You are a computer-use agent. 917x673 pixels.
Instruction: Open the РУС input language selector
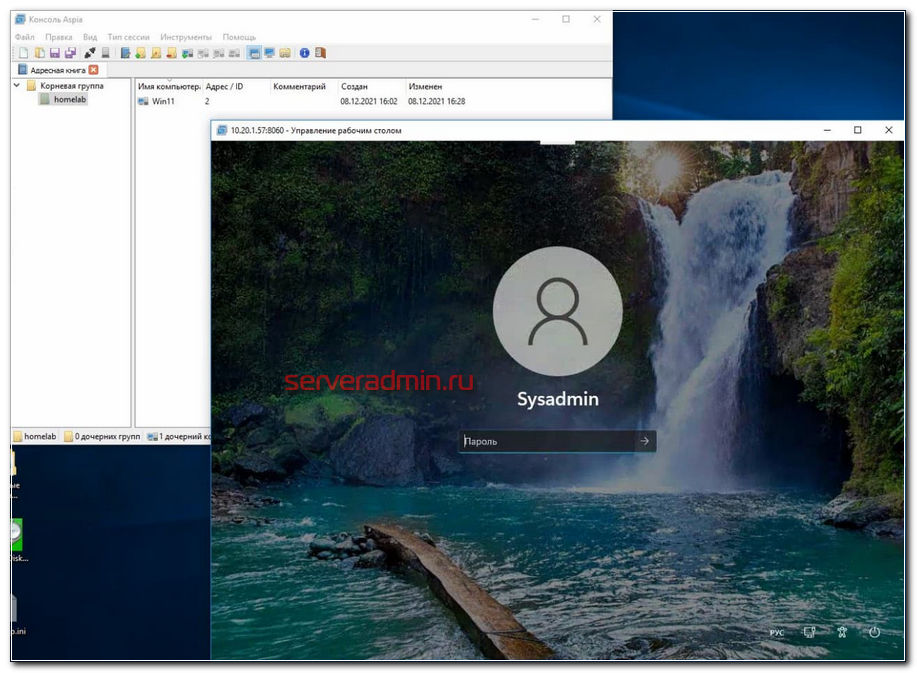777,633
